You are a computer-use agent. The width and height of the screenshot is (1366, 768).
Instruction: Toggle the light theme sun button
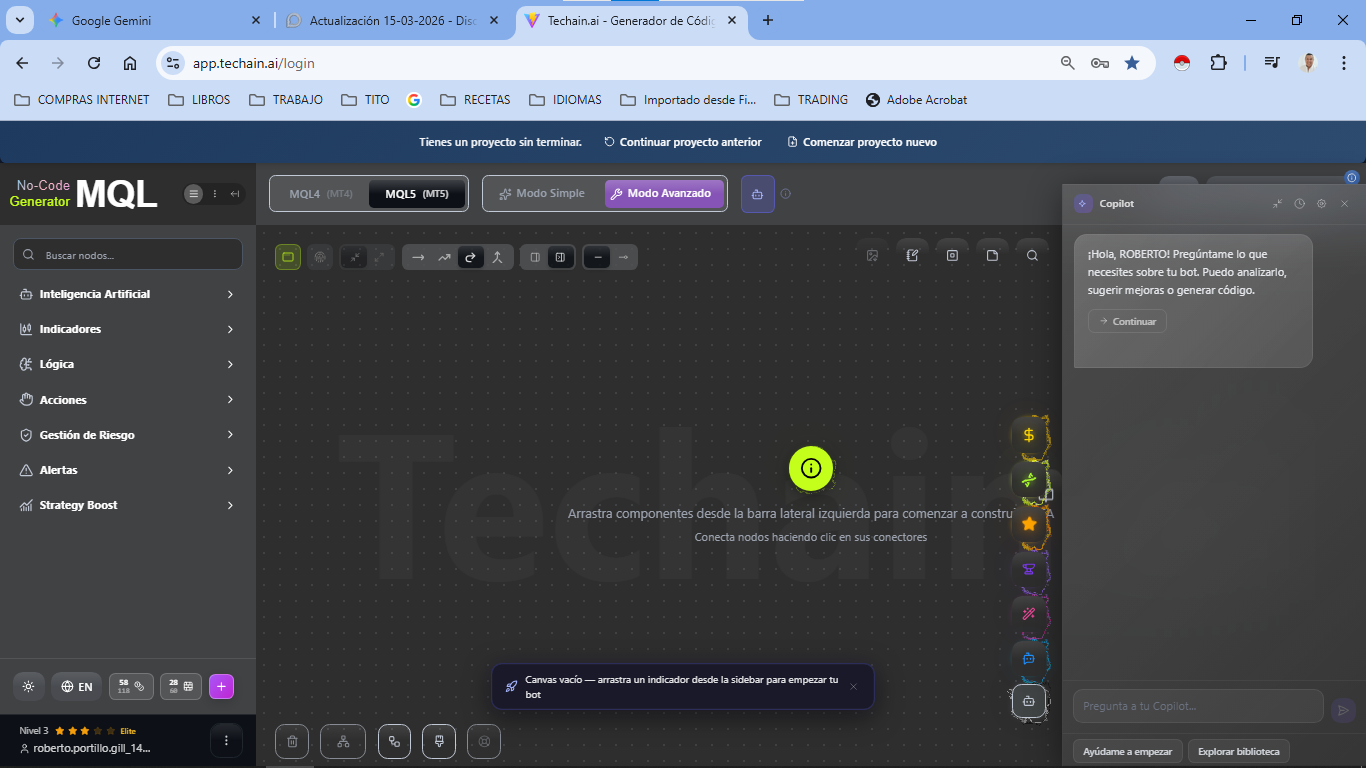(28, 686)
